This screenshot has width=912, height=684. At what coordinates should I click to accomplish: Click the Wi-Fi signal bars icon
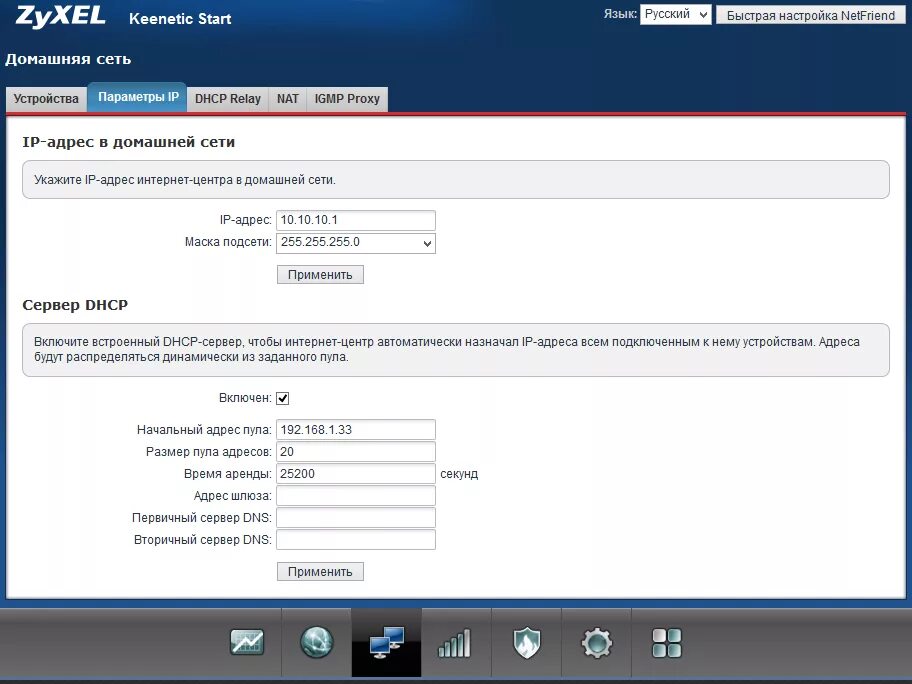pyautogui.click(x=456, y=643)
